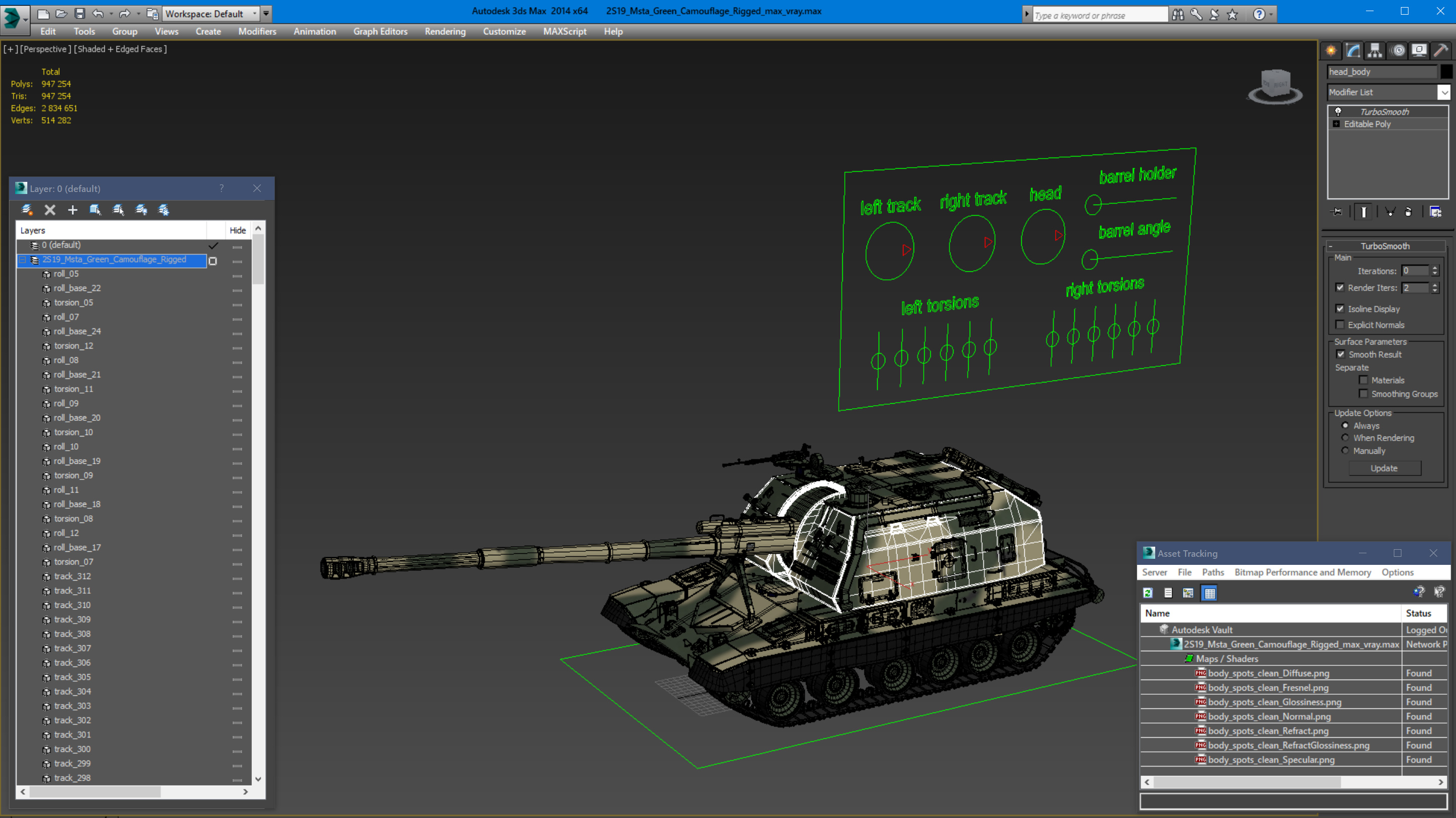Enable Separate by Materials checkbox
The image size is (1456, 818).
(x=1364, y=379)
